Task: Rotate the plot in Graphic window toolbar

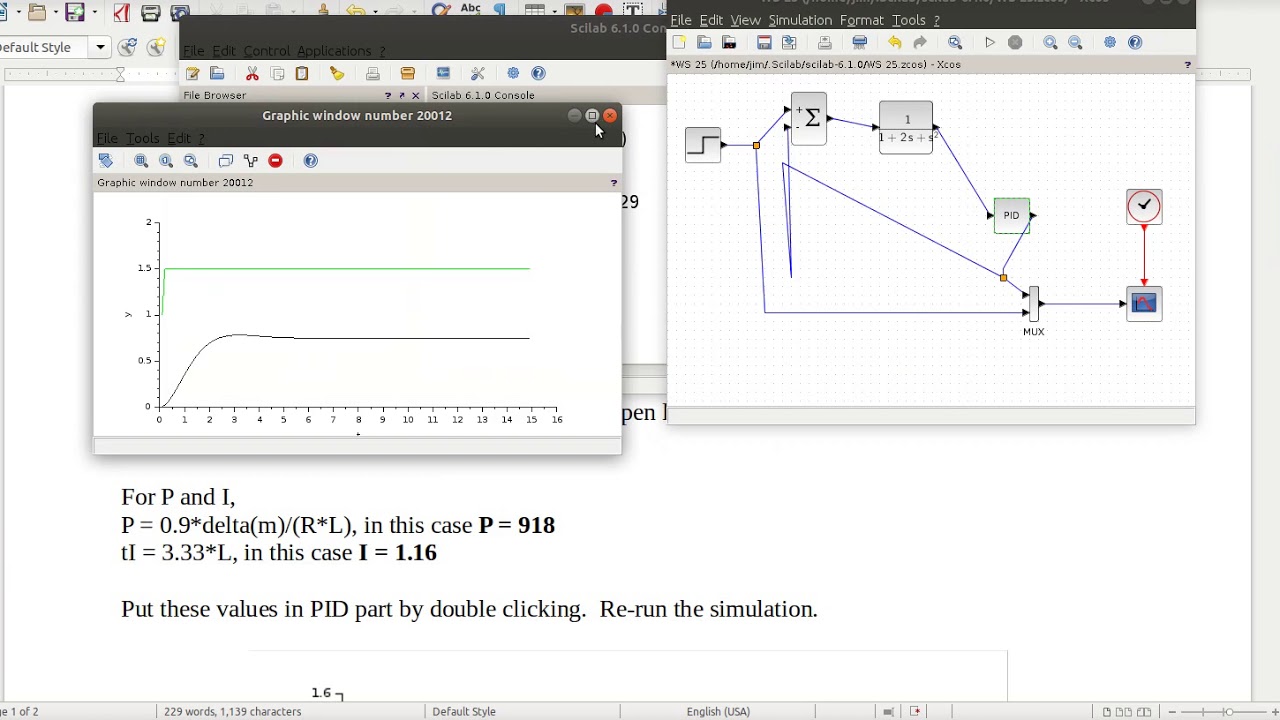Action: pos(106,161)
